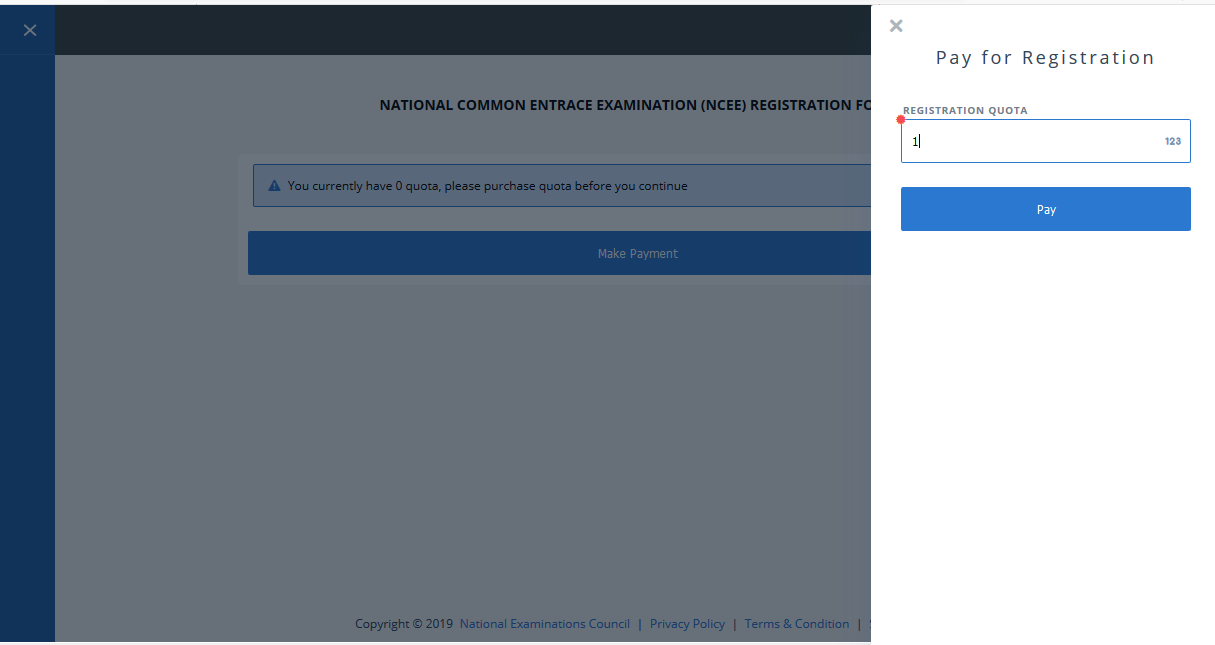
Task: Click the dark top navigation bar
Action: (x=460, y=28)
